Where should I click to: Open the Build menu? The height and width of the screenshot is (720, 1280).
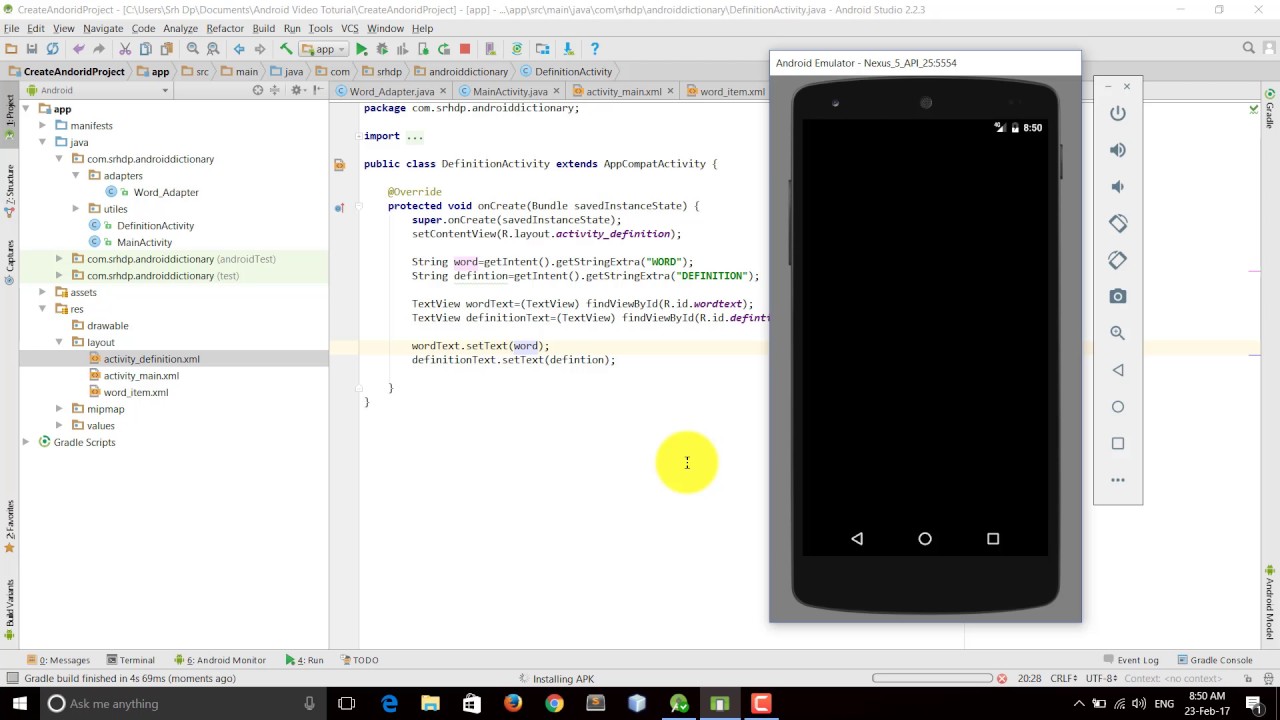263,28
